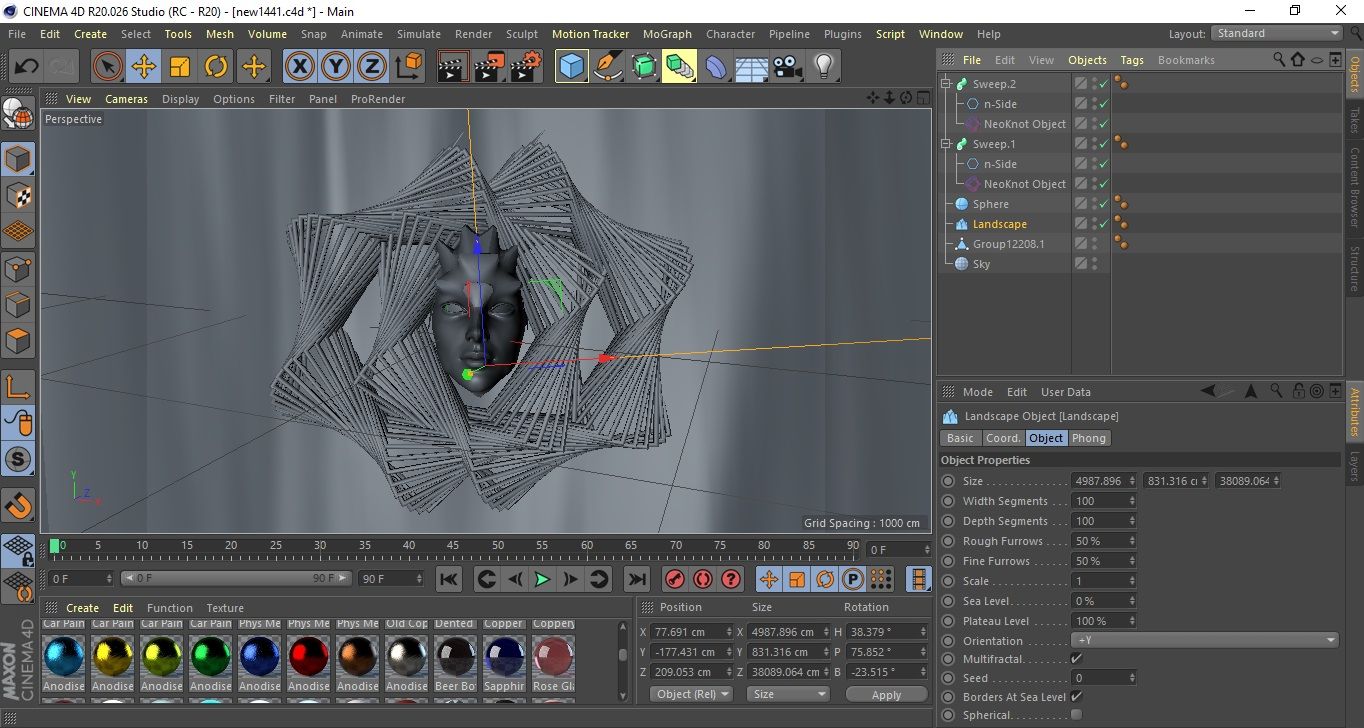1364x728 pixels.
Task: Click the Apply button
Action: pos(886,694)
